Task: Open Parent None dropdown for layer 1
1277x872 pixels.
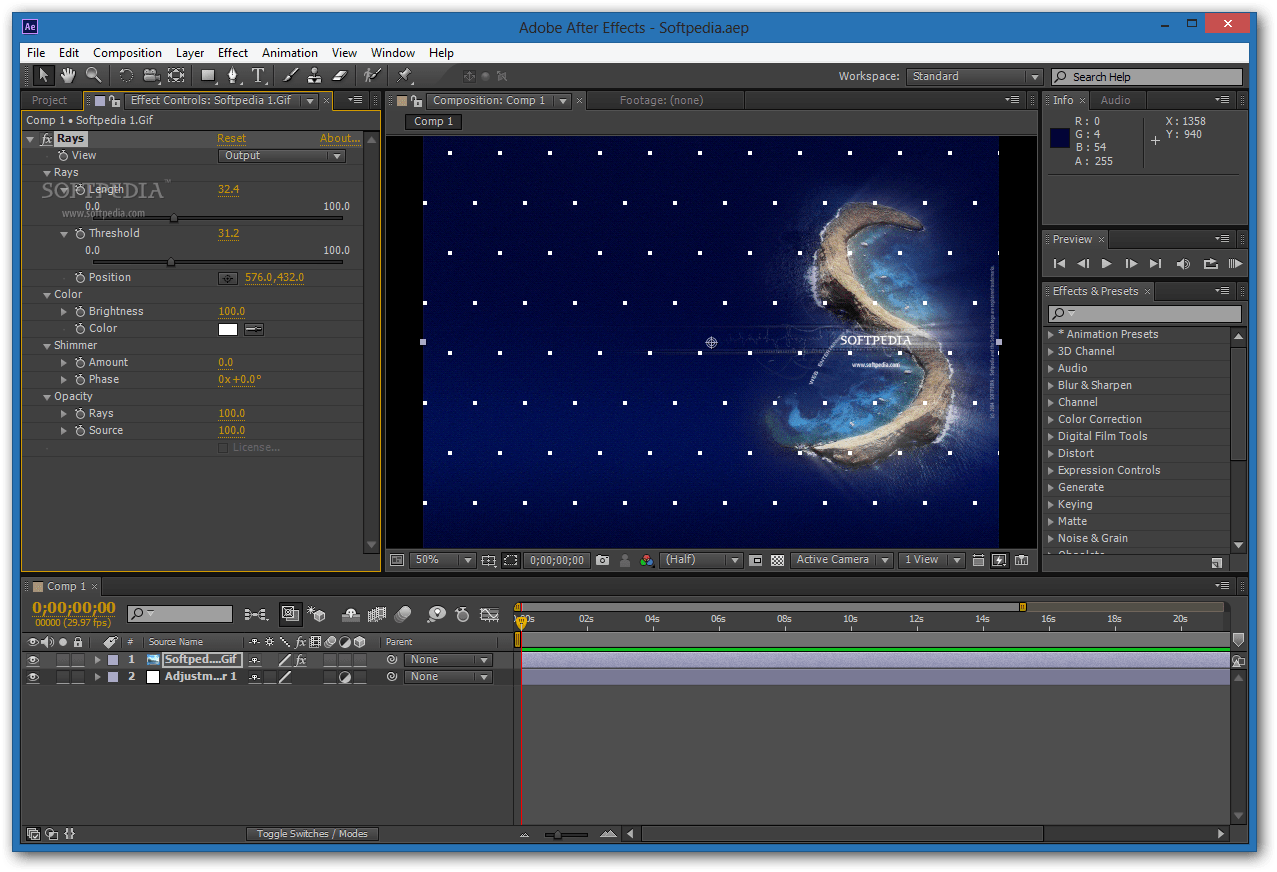Action: coord(448,660)
